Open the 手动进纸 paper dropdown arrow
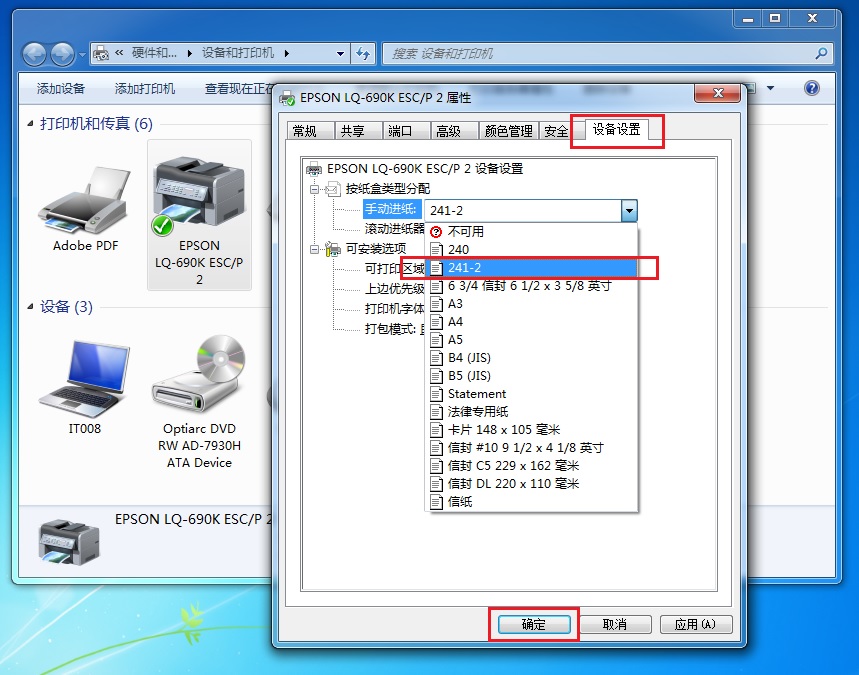The image size is (859, 675). (629, 210)
